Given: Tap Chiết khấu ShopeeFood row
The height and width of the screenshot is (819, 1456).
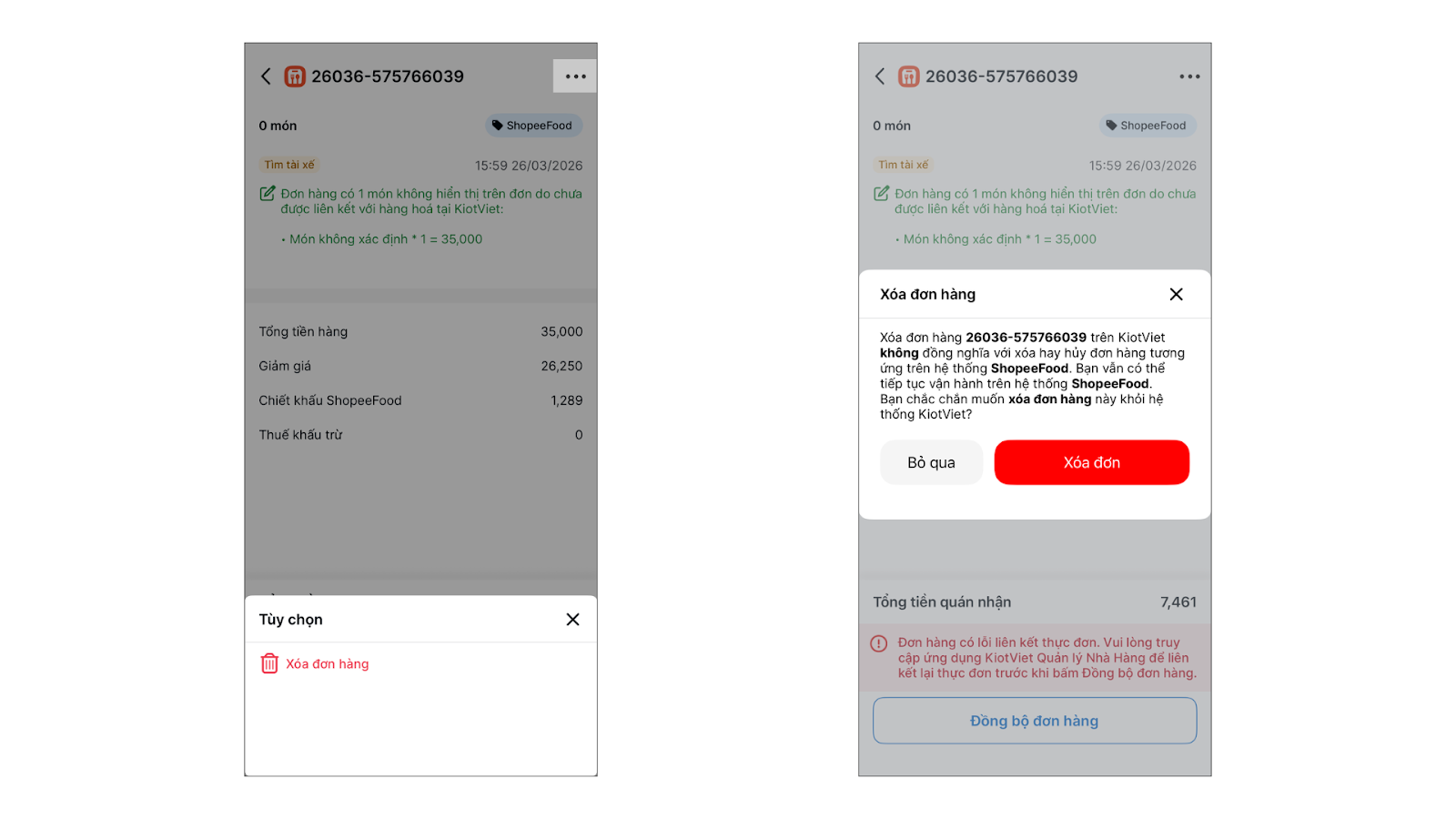Looking at the screenshot, I should (420, 400).
